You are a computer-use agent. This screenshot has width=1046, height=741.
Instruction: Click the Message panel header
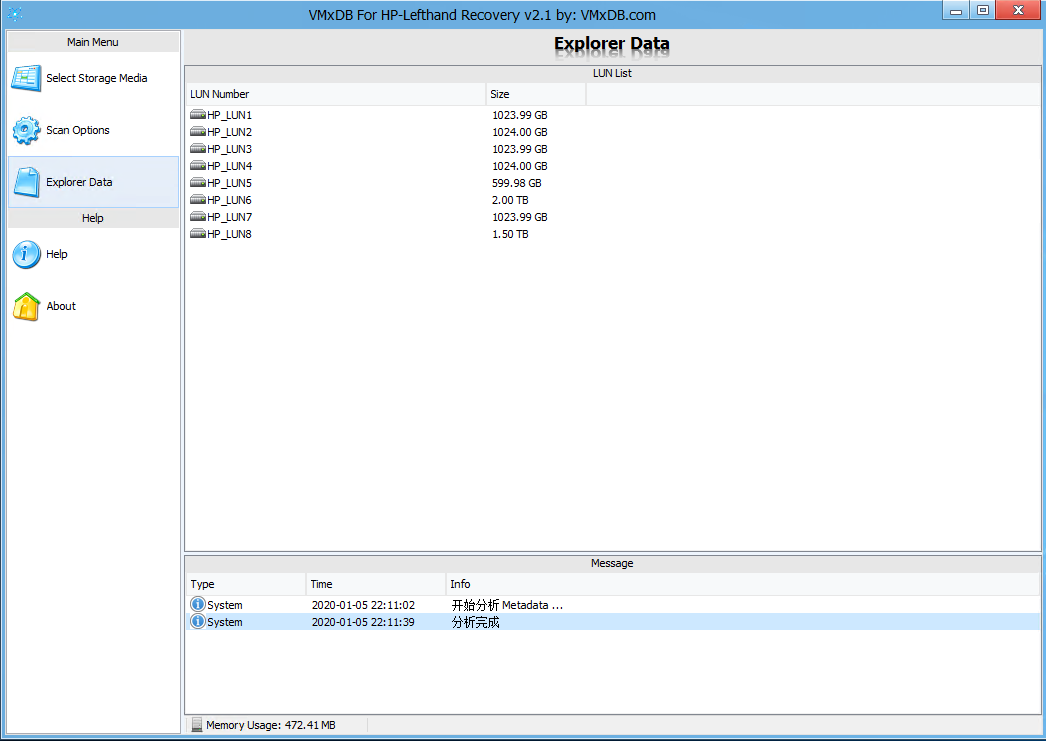[612, 564]
